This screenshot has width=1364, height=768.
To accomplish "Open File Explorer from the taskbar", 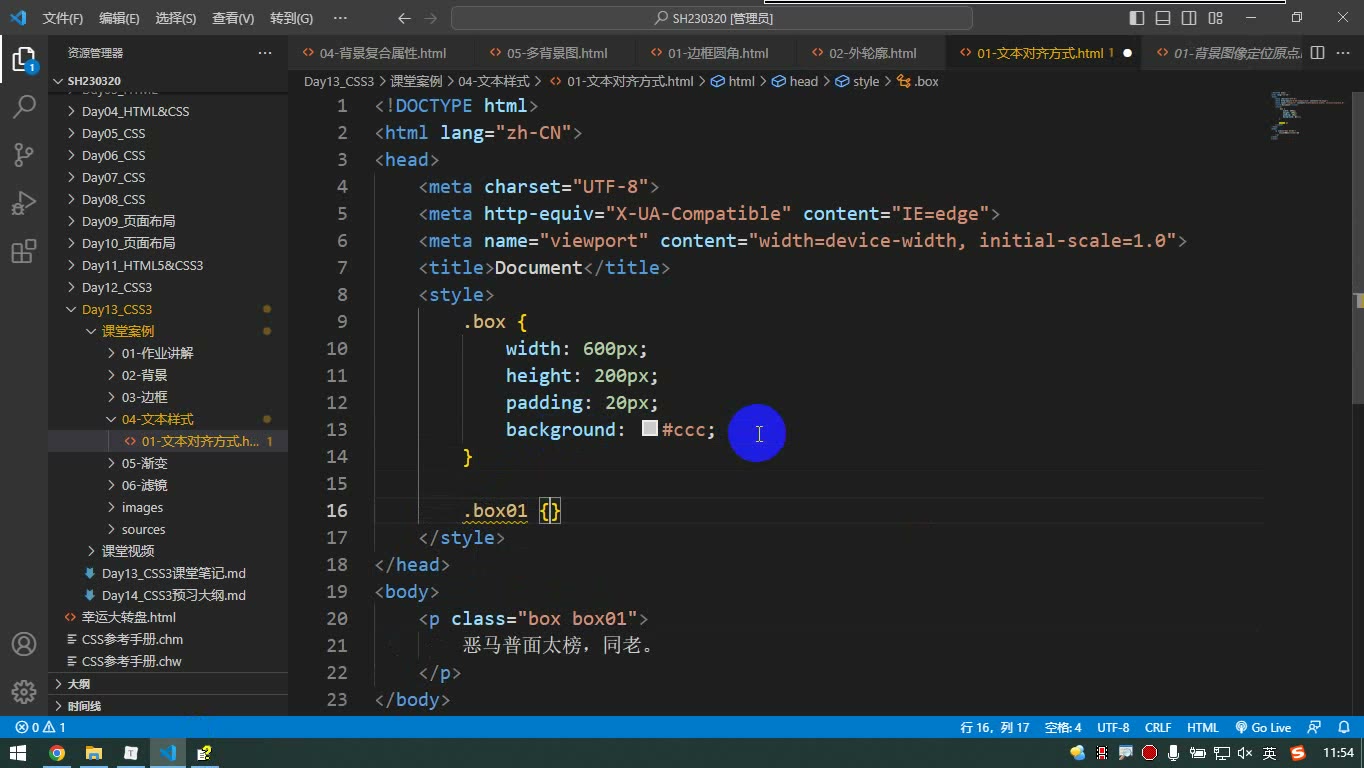I will tap(94, 753).
